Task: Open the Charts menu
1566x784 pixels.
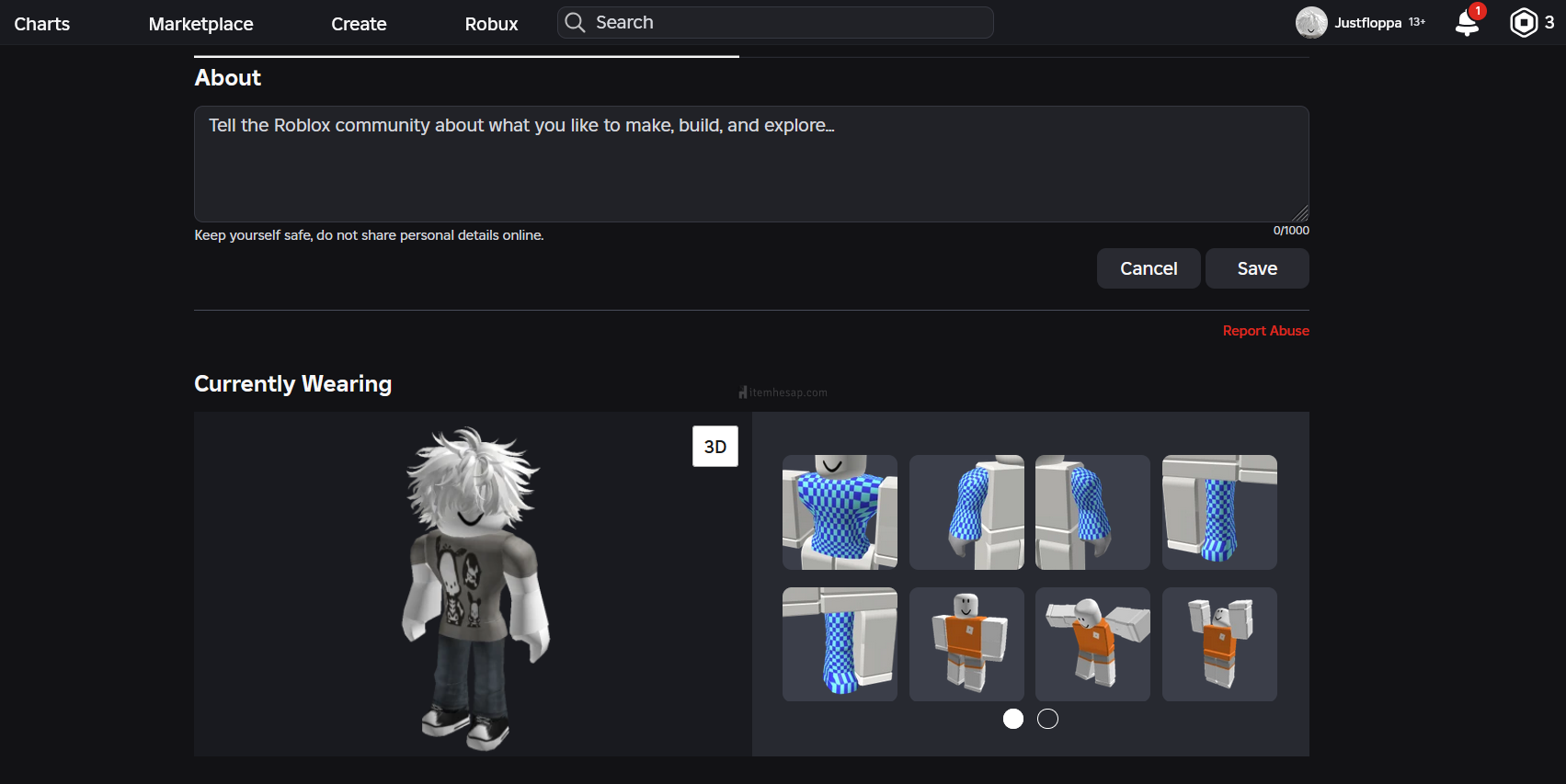Action: (42, 24)
